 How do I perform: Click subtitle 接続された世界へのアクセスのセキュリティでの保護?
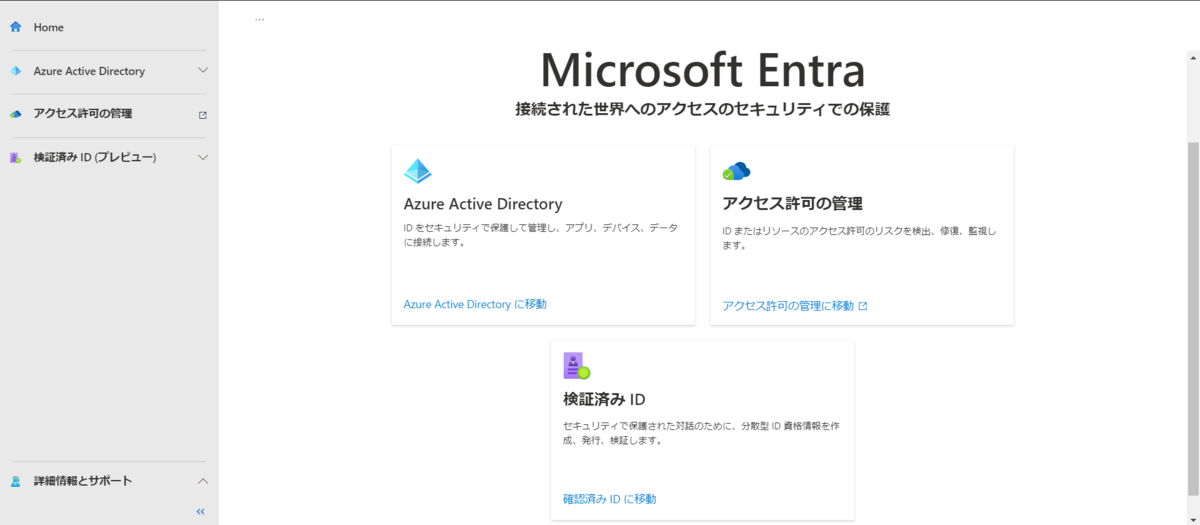tap(702, 109)
